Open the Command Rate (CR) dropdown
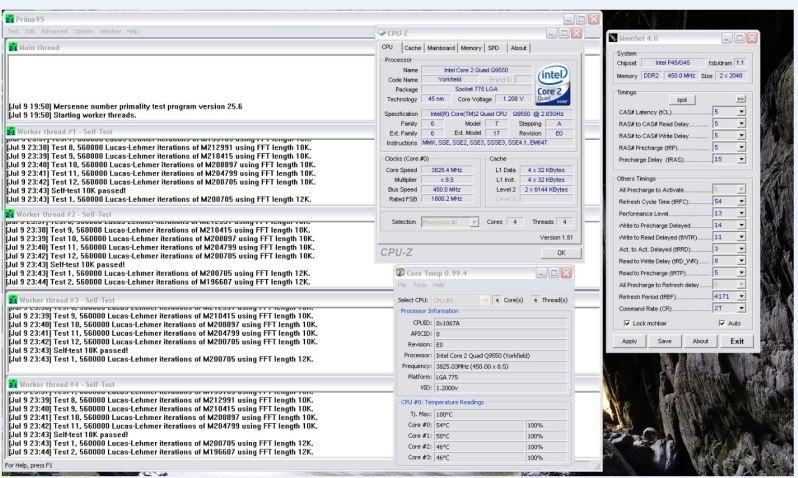 (741, 308)
